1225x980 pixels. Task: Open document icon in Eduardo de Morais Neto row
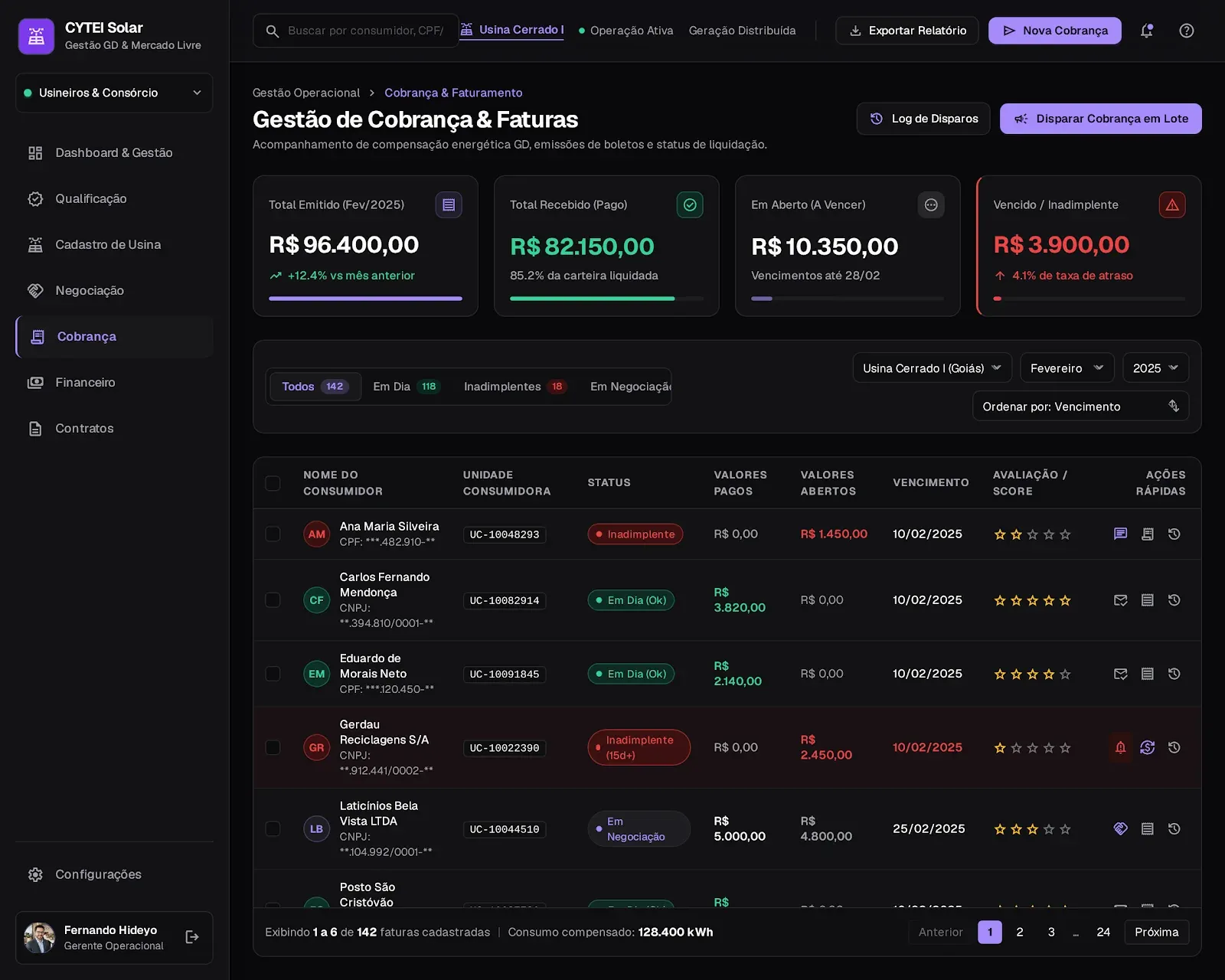[1147, 674]
